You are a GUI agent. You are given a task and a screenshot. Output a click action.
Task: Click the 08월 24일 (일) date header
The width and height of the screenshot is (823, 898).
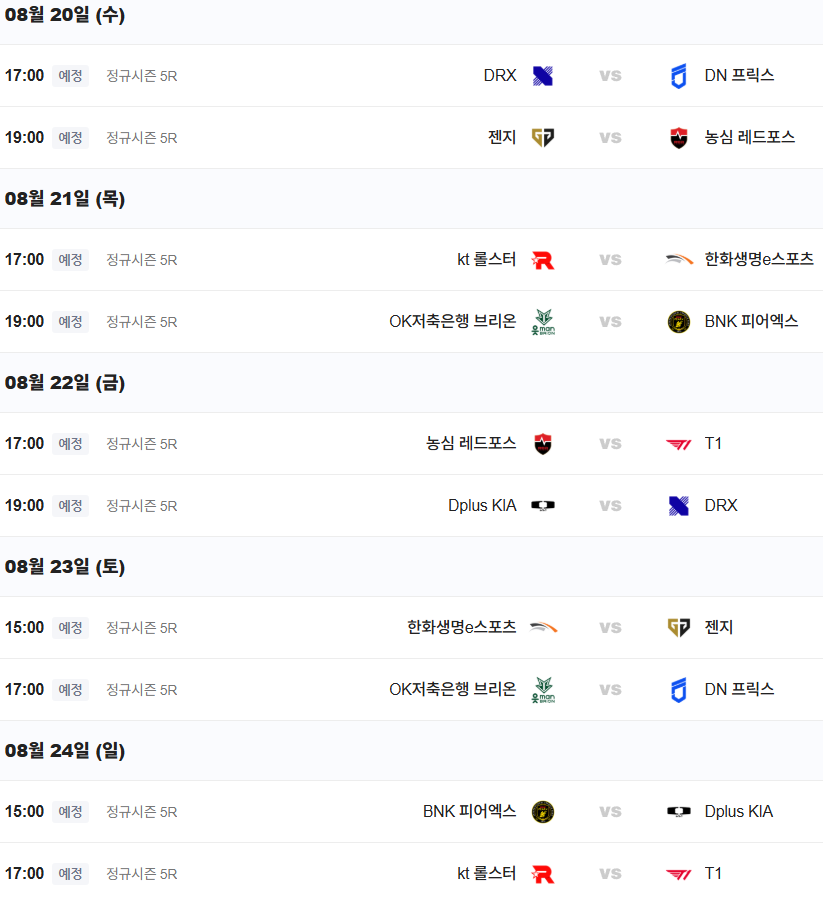(65, 750)
